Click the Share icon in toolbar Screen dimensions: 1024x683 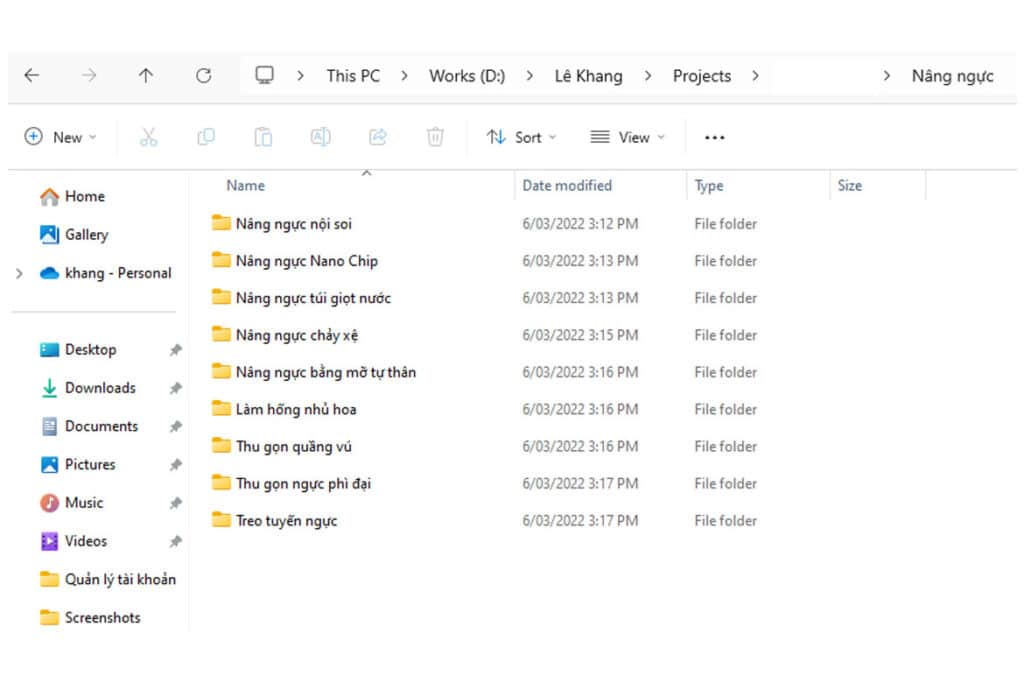pyautogui.click(x=377, y=137)
